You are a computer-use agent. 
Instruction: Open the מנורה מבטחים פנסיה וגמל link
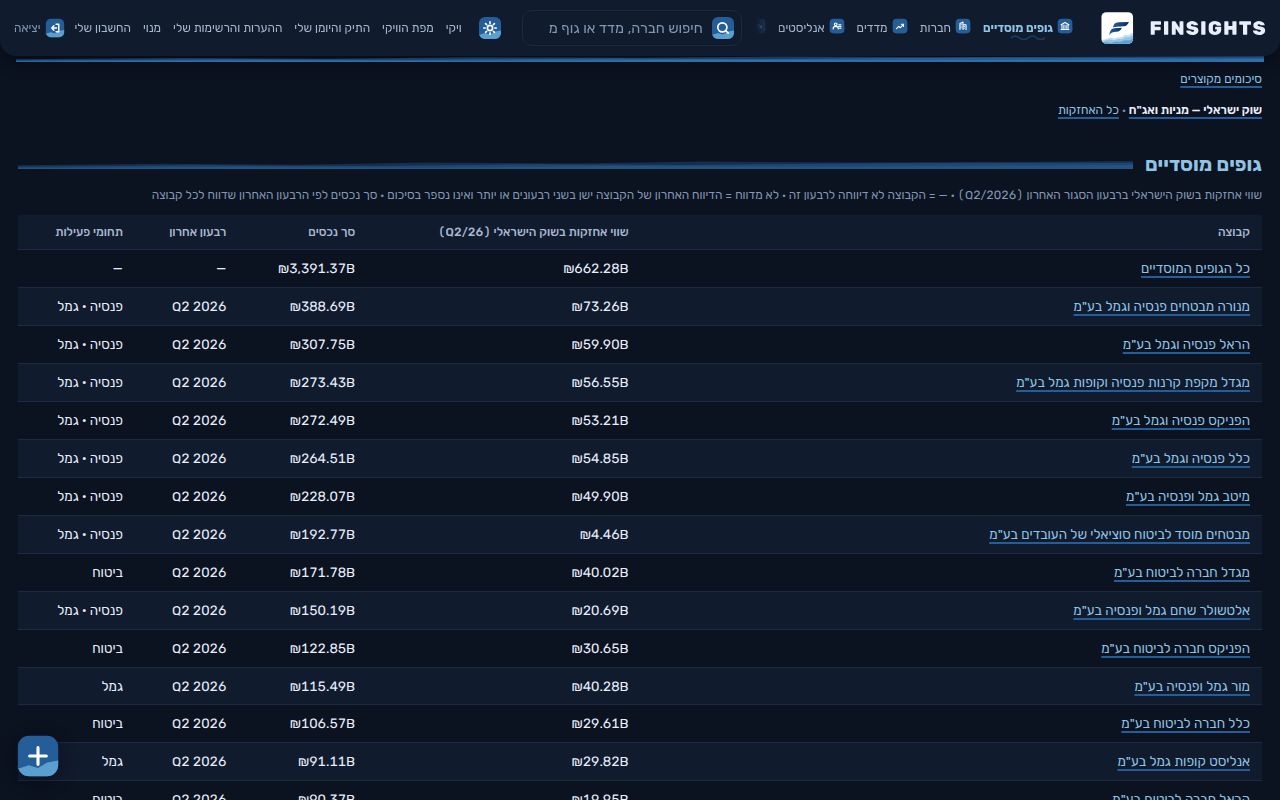(x=1161, y=307)
